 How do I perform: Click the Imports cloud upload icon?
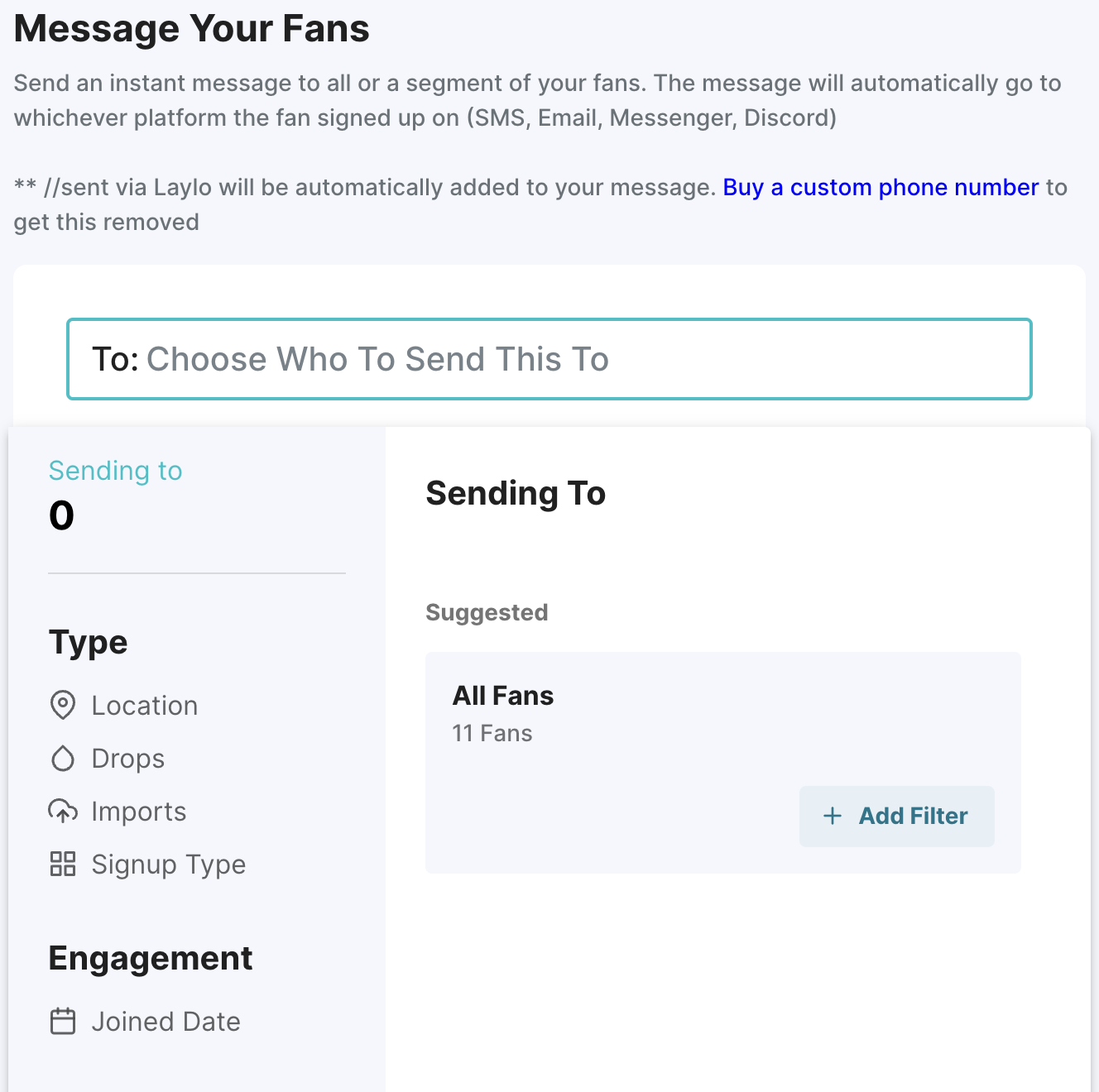63,812
